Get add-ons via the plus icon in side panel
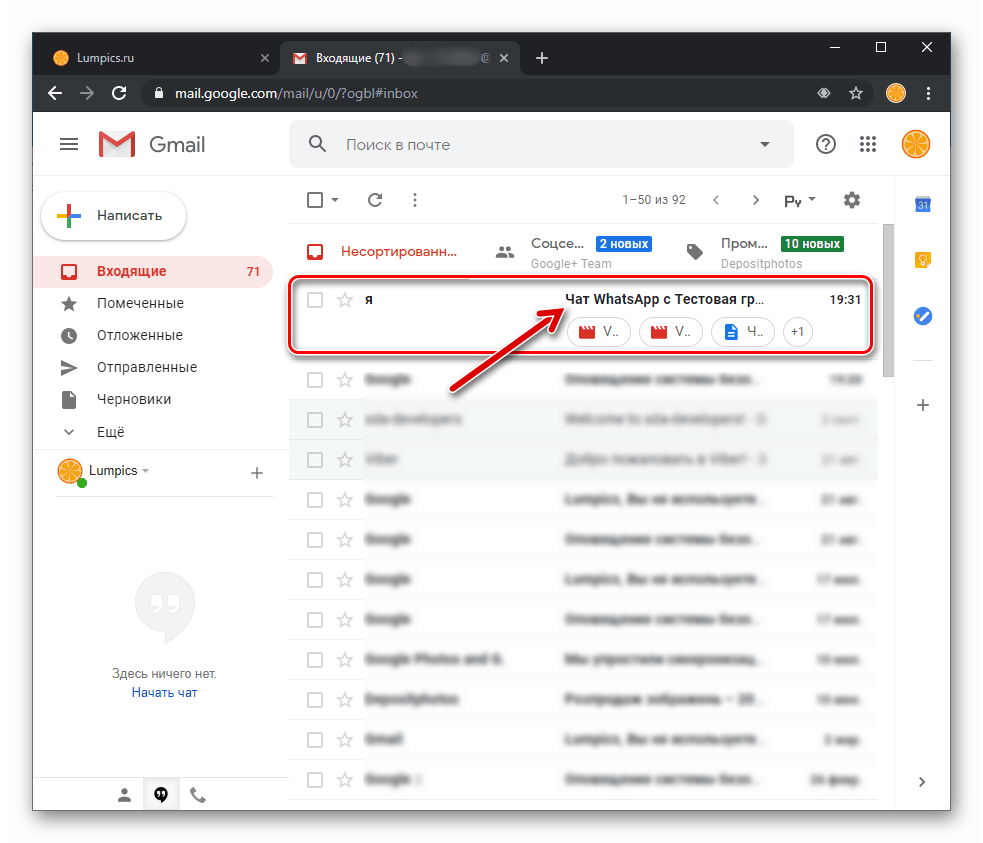Screen dimensions: 983x843 (x=923, y=405)
